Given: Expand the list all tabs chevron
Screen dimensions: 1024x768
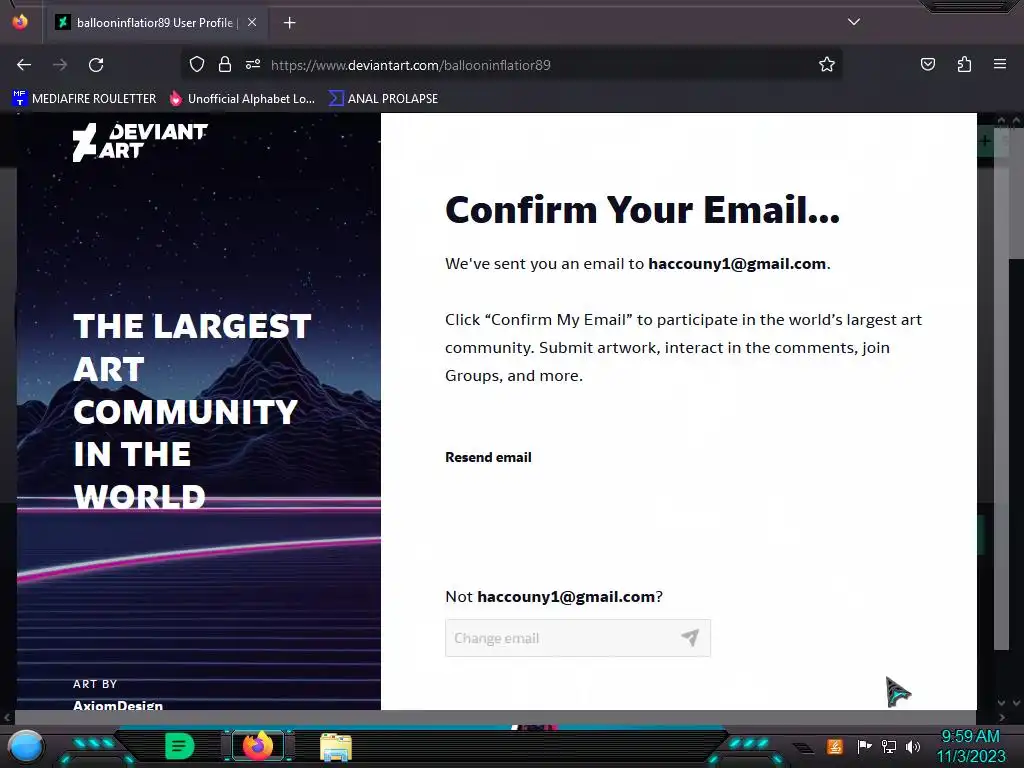Looking at the screenshot, I should [x=854, y=22].
